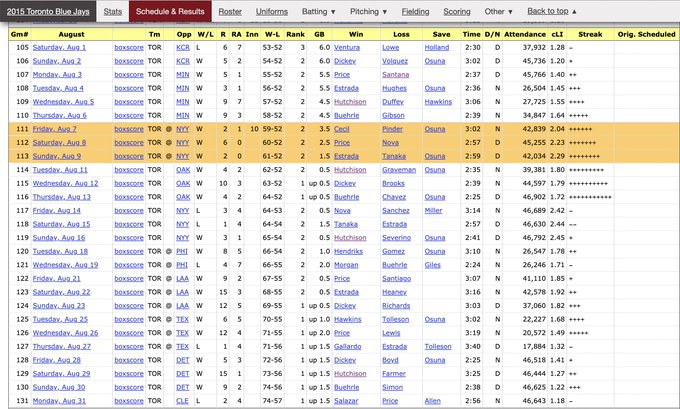
Task: Sort by the cLI column header
Action: point(557,34)
